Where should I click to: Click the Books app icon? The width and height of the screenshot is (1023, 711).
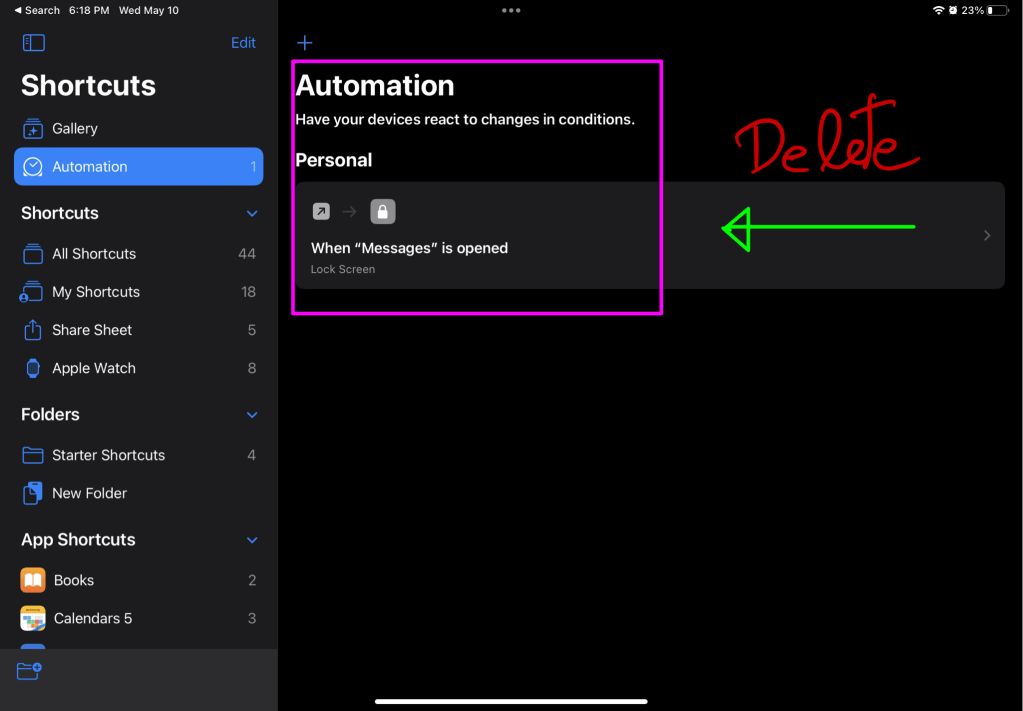33,580
